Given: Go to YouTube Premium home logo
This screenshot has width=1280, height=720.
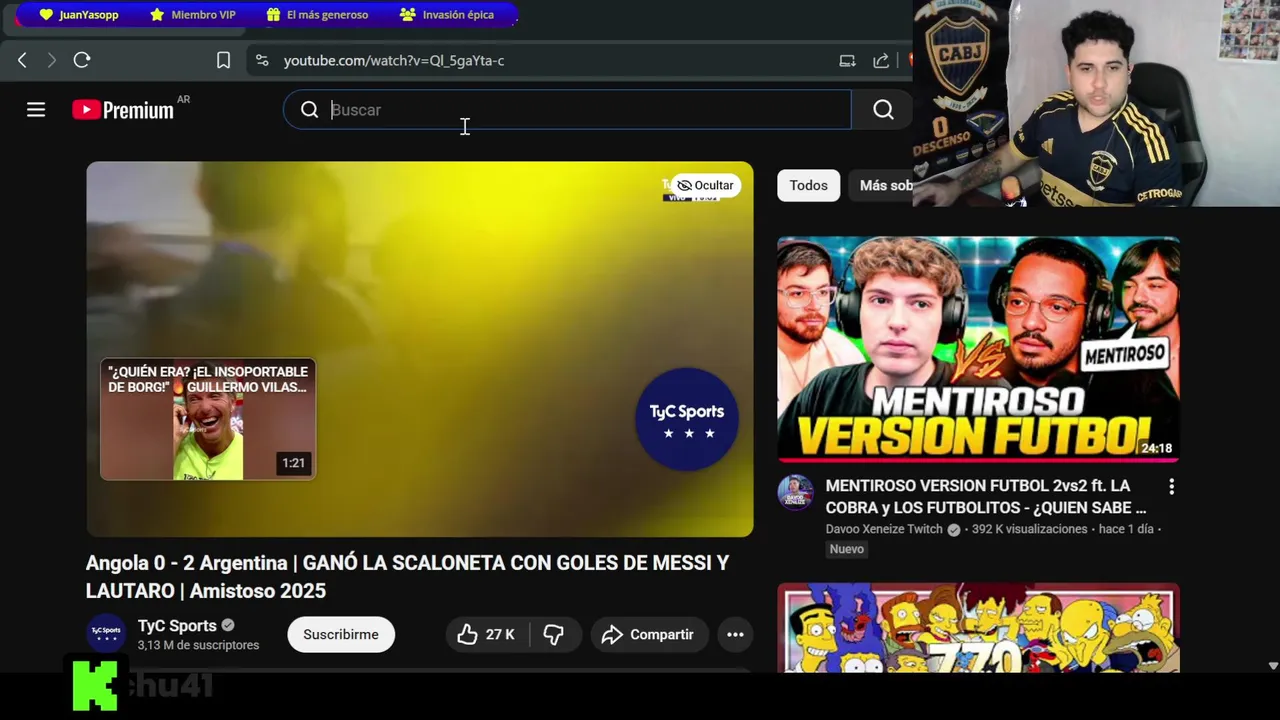Looking at the screenshot, I should tap(123, 110).
